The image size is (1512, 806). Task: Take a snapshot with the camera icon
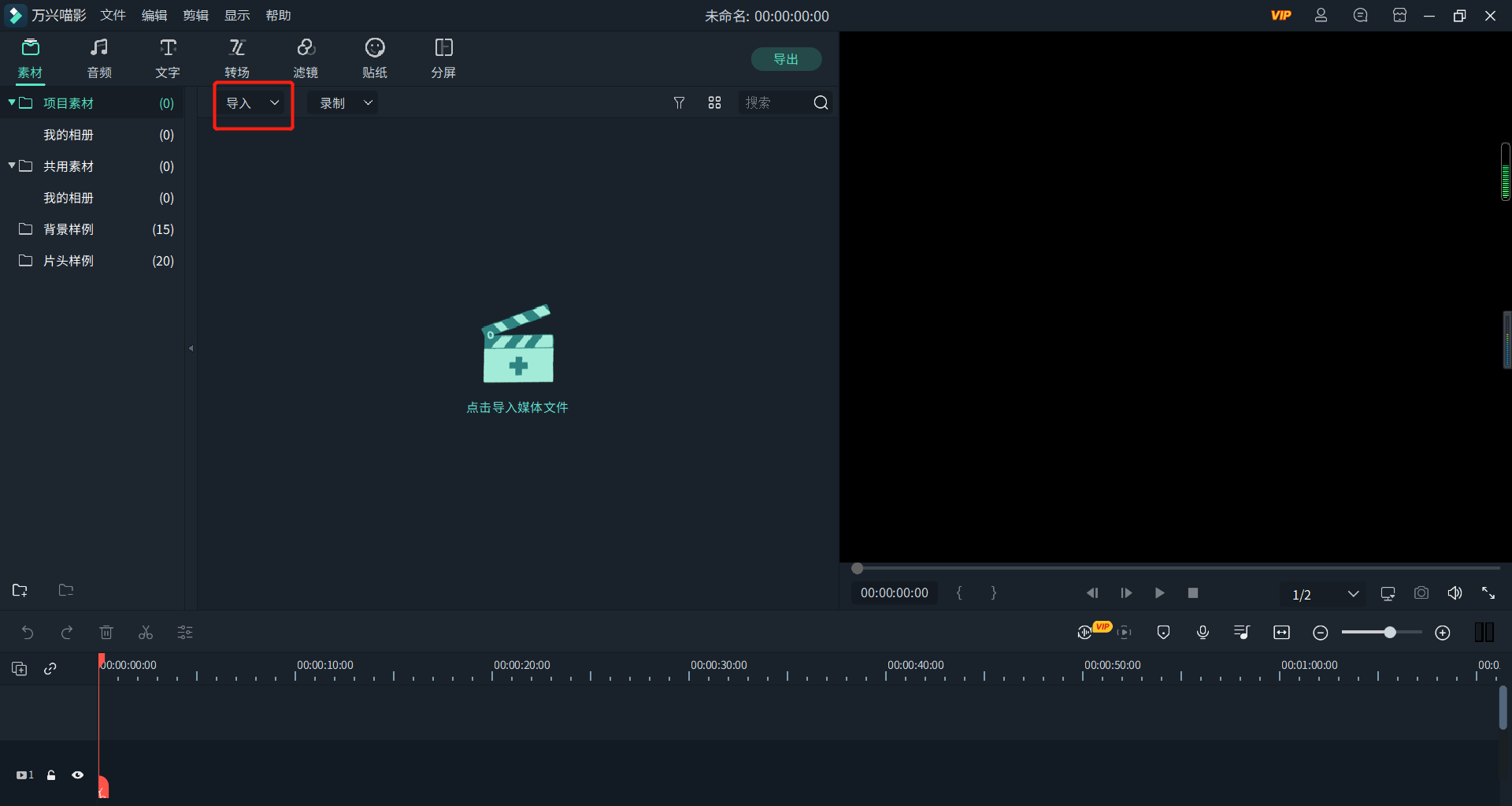point(1421,593)
